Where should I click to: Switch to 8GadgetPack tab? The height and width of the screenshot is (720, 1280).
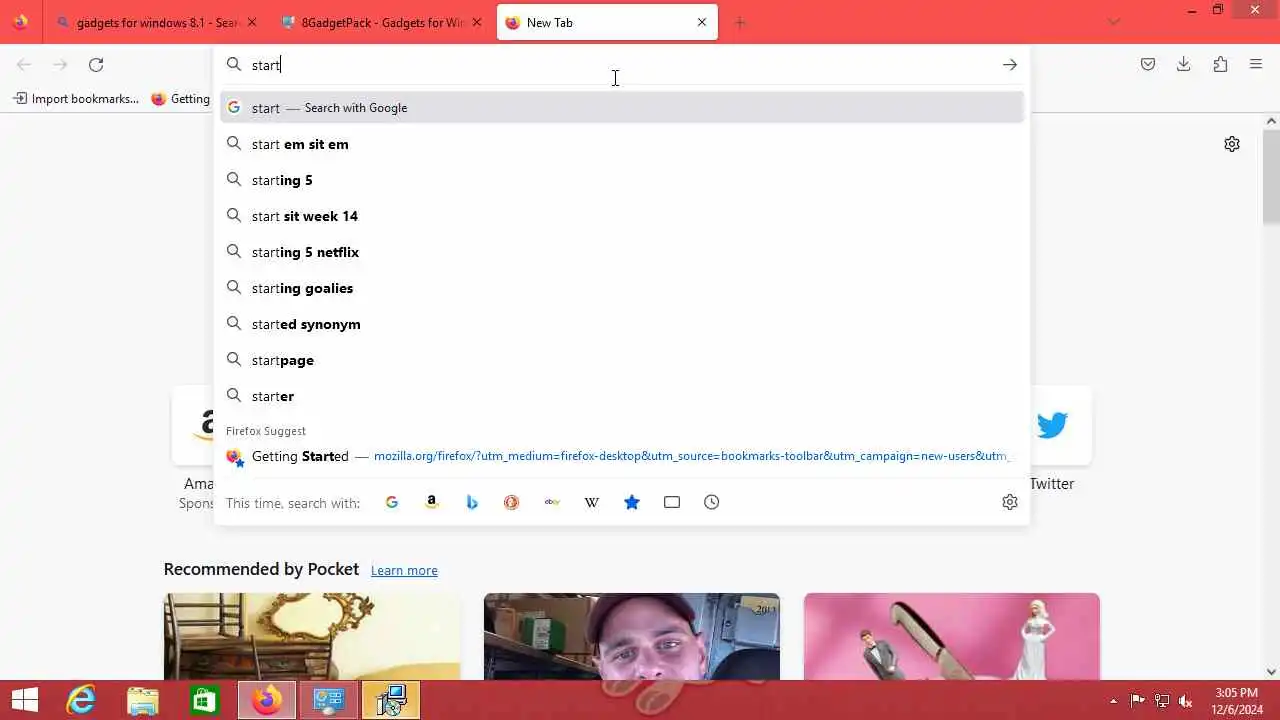pos(382,22)
